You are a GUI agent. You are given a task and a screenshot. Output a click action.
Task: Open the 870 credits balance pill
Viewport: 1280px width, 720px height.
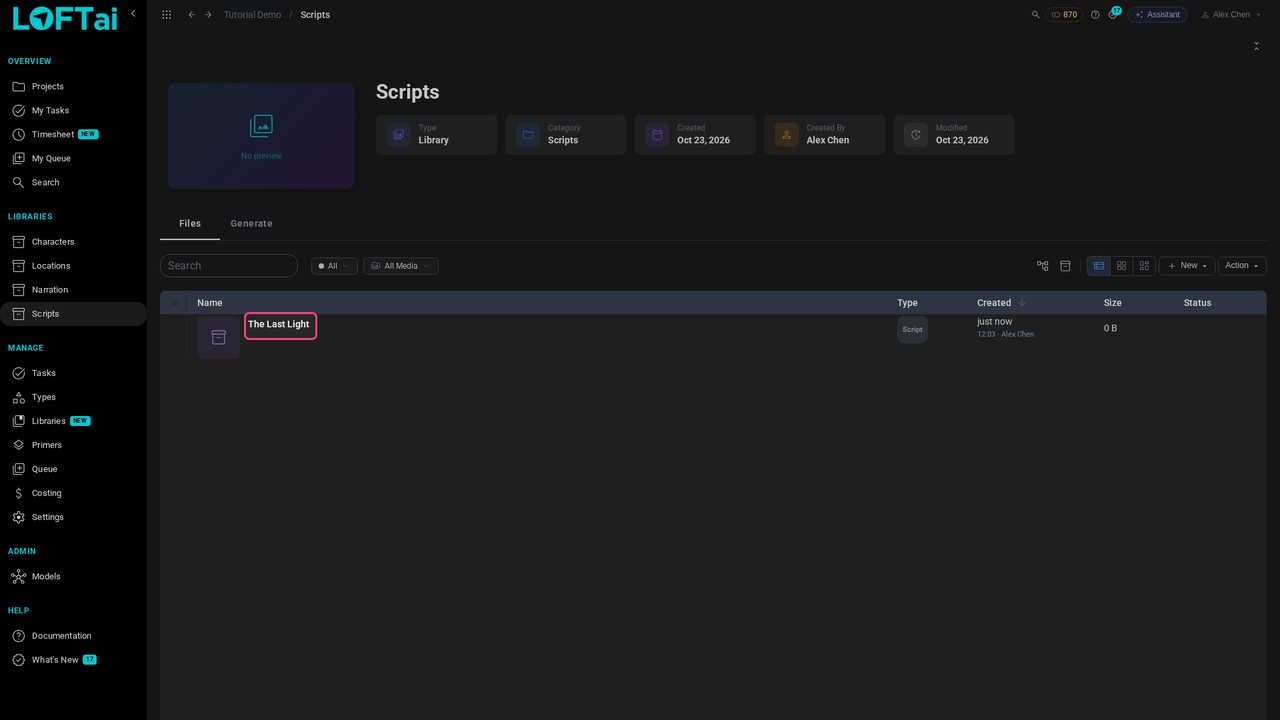coord(1064,15)
